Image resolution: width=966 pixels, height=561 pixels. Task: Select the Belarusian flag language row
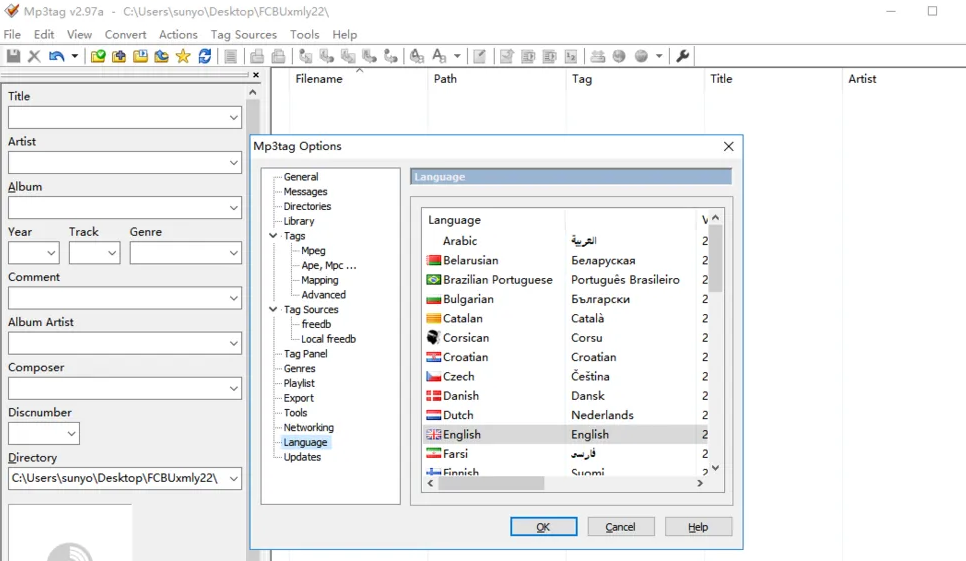coord(566,260)
